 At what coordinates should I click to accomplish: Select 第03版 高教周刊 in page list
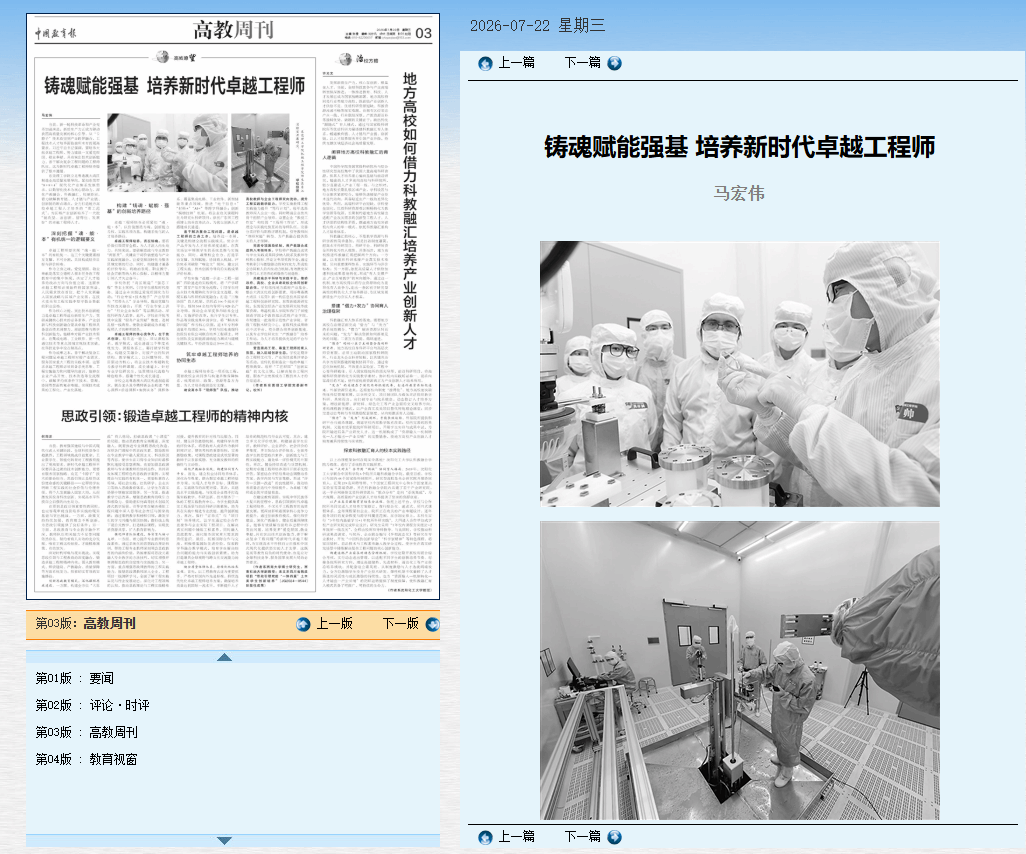coord(86,732)
